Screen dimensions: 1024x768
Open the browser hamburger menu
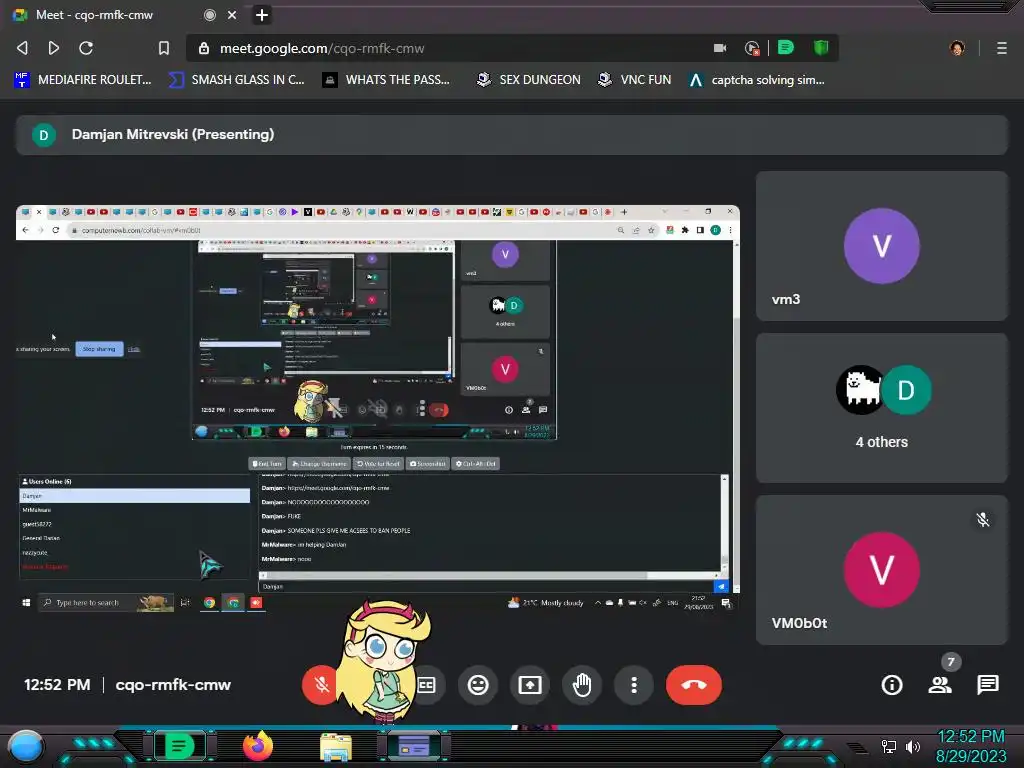(x=1002, y=48)
